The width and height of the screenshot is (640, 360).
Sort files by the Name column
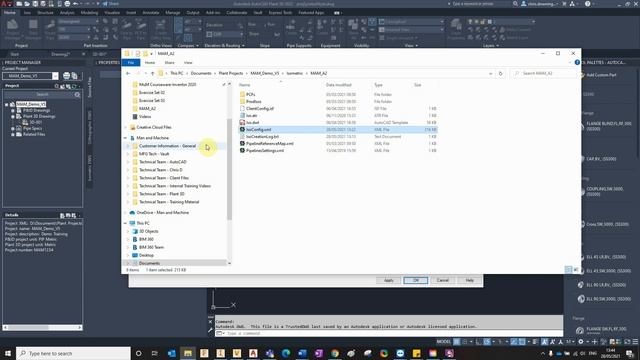(244, 85)
